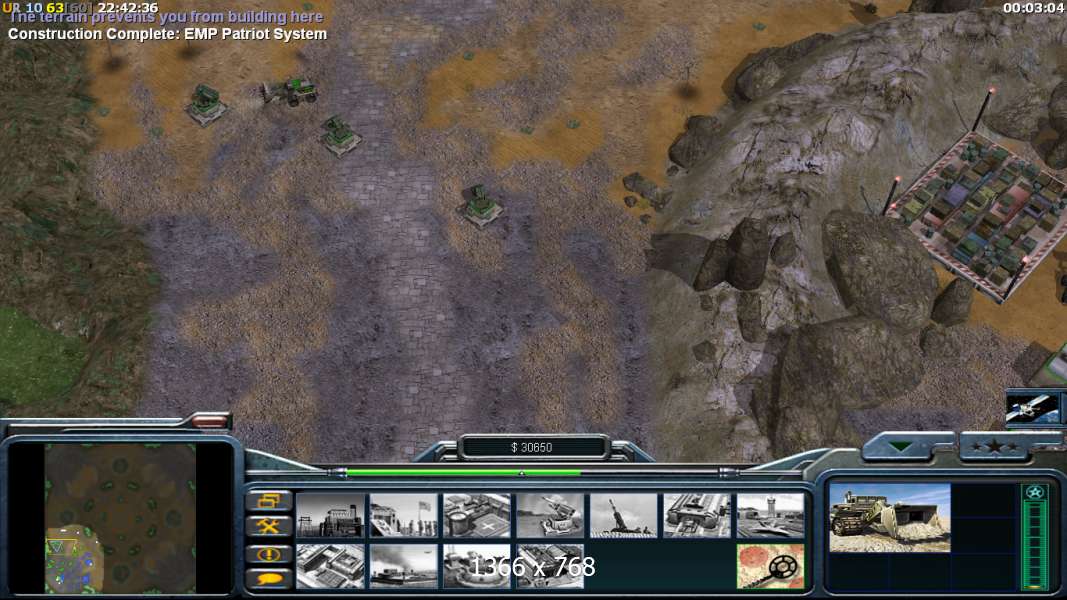Build the War Factory structure
The image size is (1067, 600).
697,516
